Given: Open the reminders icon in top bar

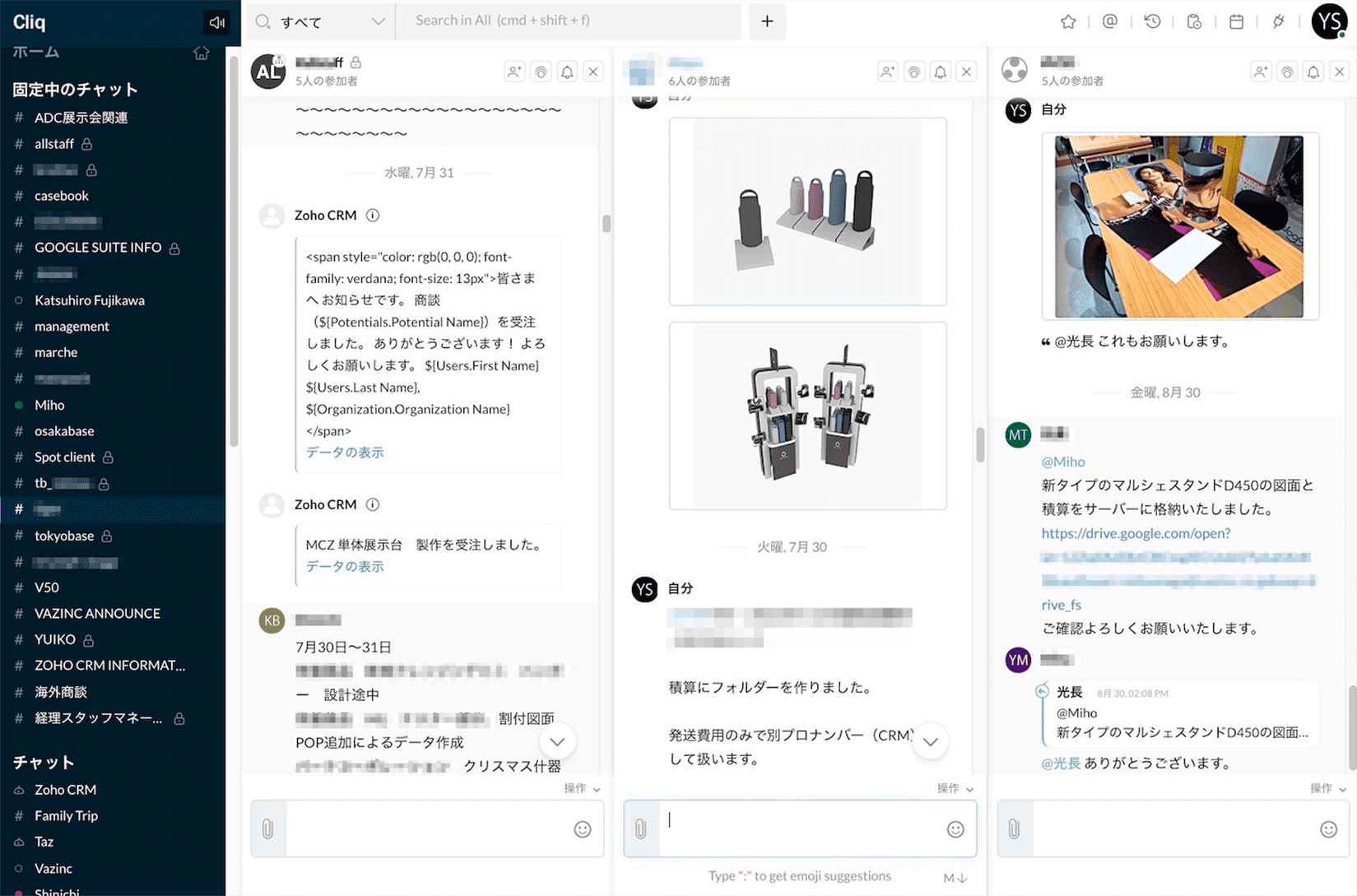Looking at the screenshot, I should pyautogui.click(x=1194, y=22).
